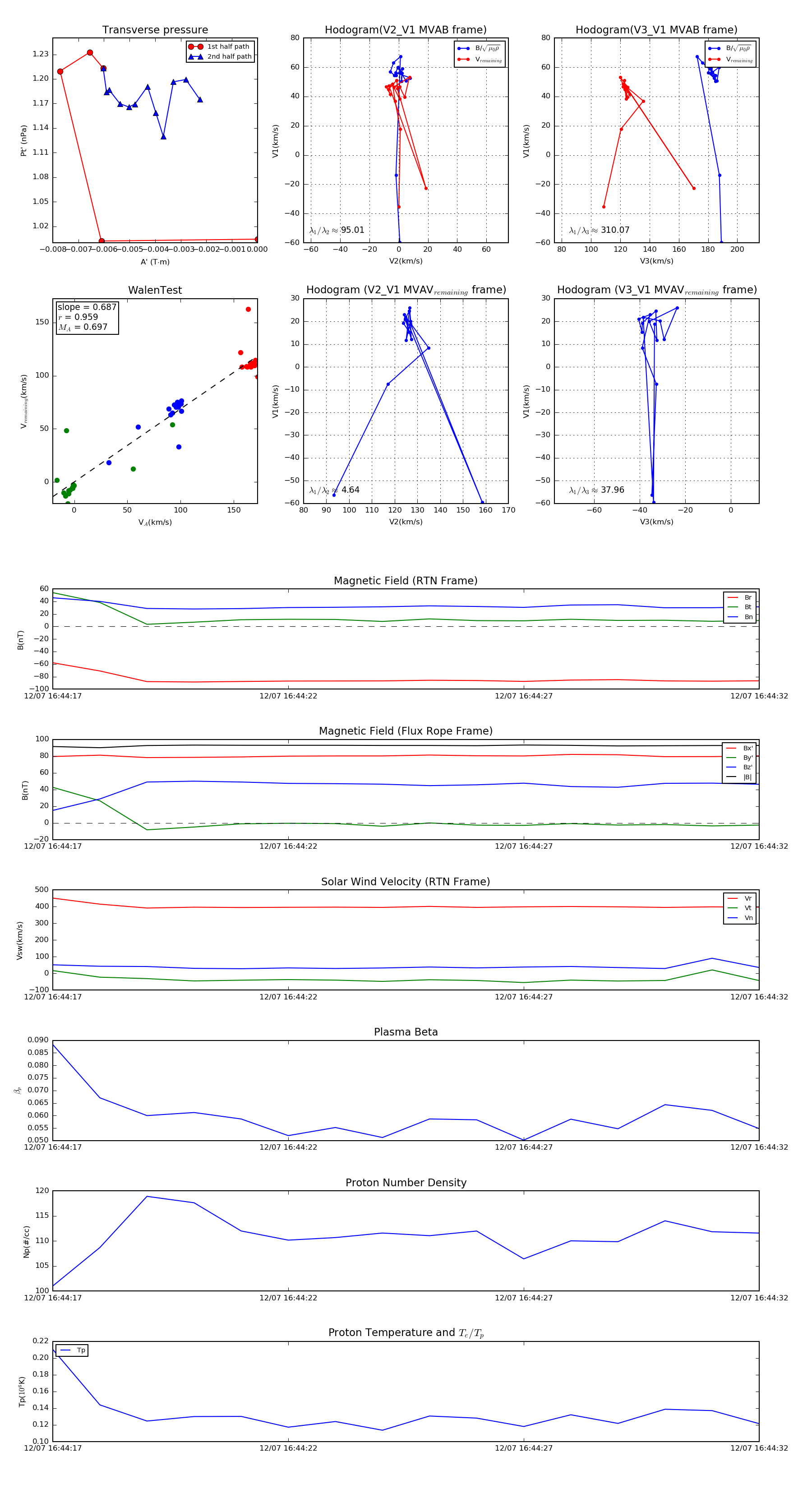The image size is (812, 1489).
Task: Click the 'Vn' legend entry
Action: (740, 918)
